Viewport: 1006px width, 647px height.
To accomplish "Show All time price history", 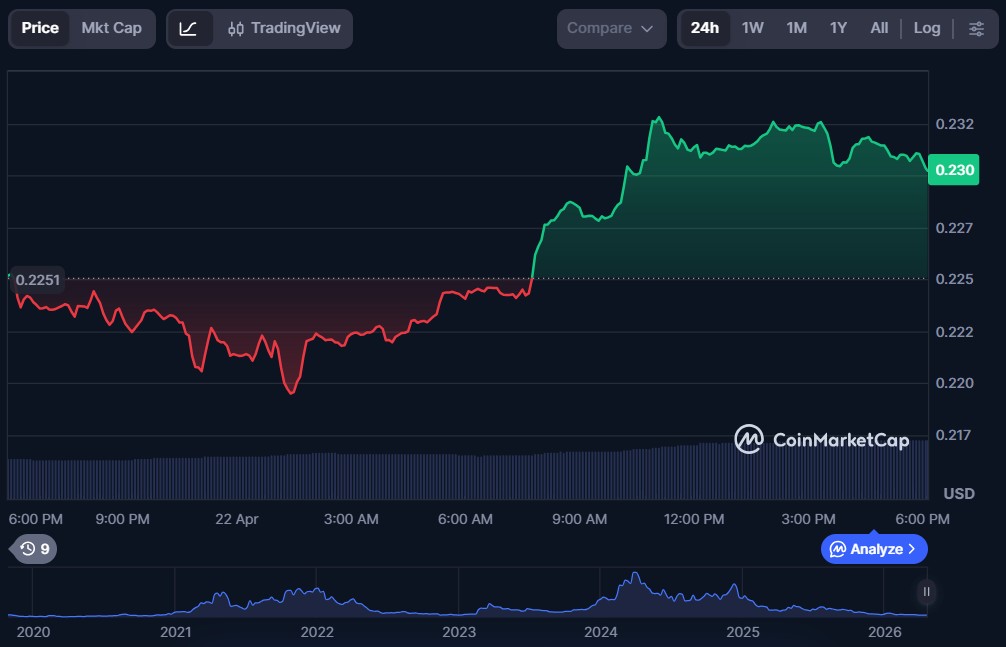I will click(879, 28).
